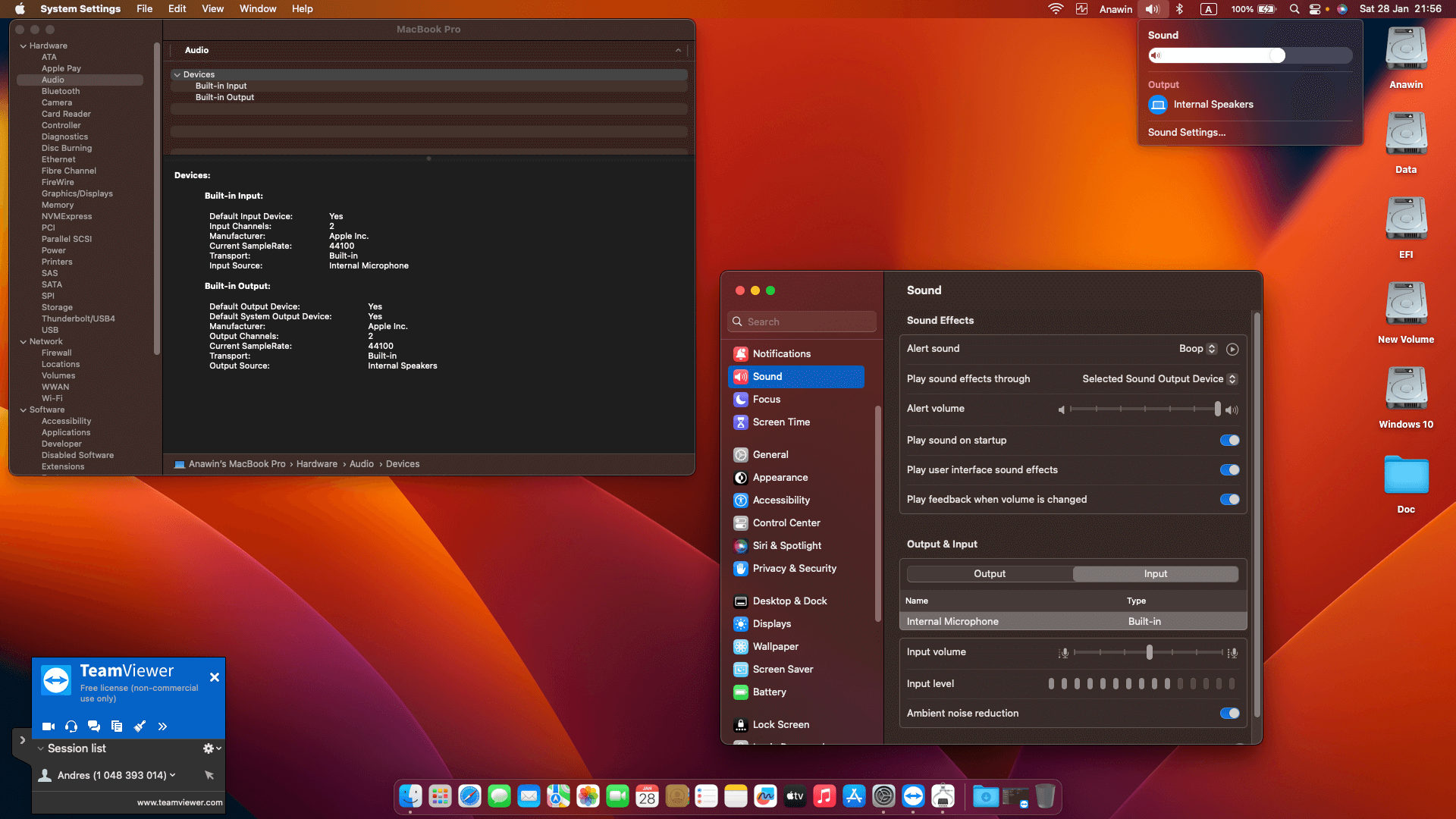The width and height of the screenshot is (1456, 819).
Task: Click the Bluetooth menu bar icon
Action: (1179, 9)
